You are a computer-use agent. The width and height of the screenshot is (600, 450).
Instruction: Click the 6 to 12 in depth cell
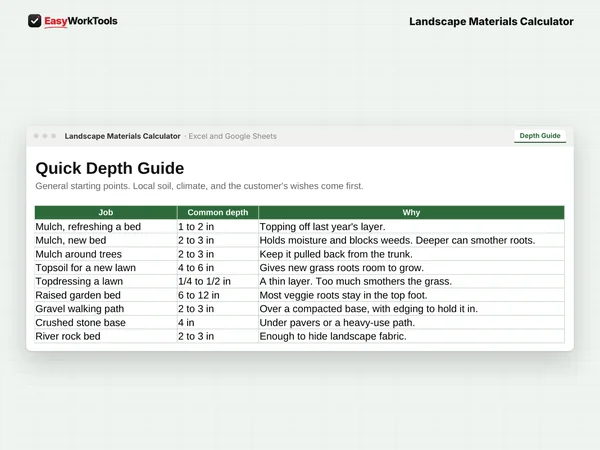click(x=218, y=295)
